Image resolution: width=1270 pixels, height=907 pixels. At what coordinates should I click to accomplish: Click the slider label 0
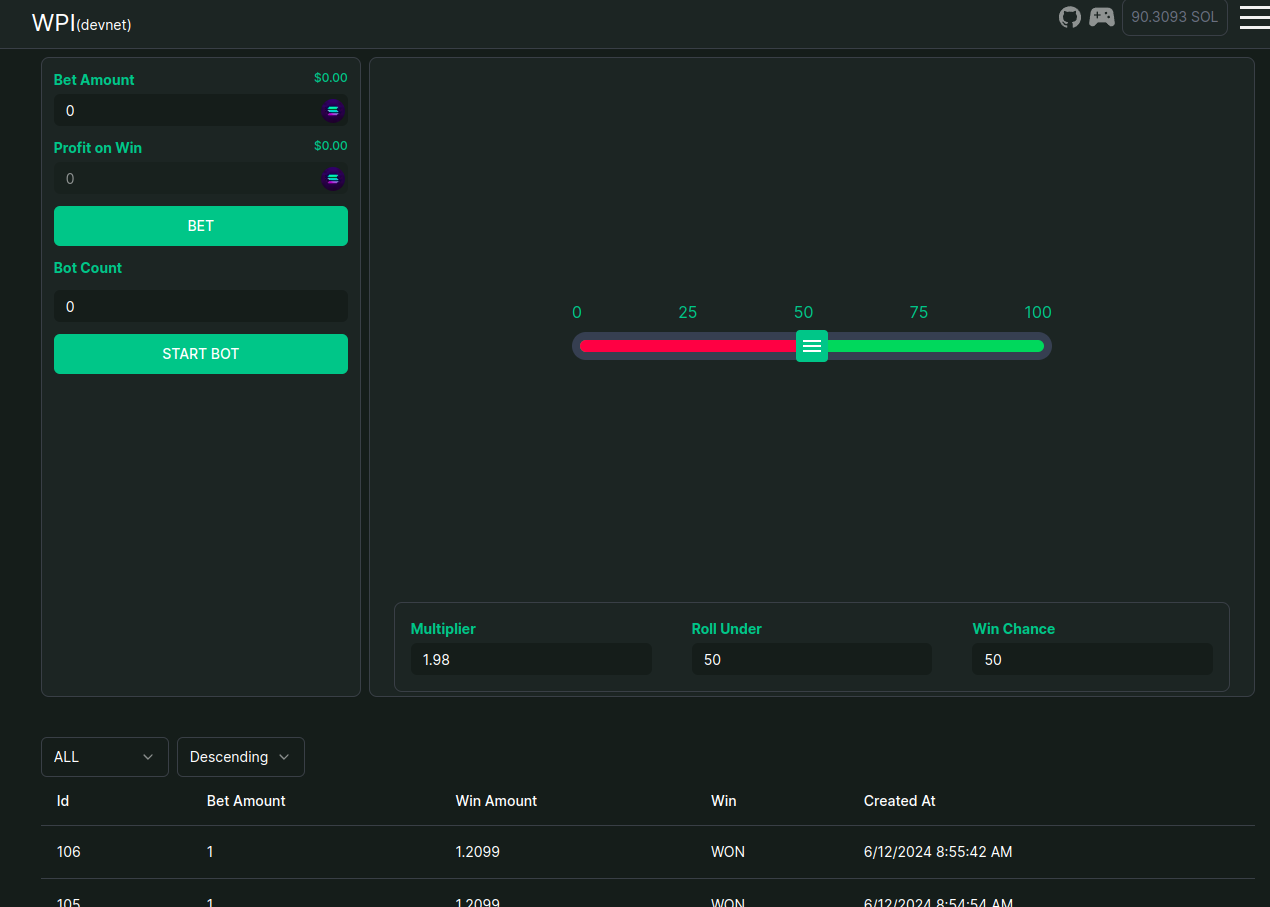coord(577,312)
